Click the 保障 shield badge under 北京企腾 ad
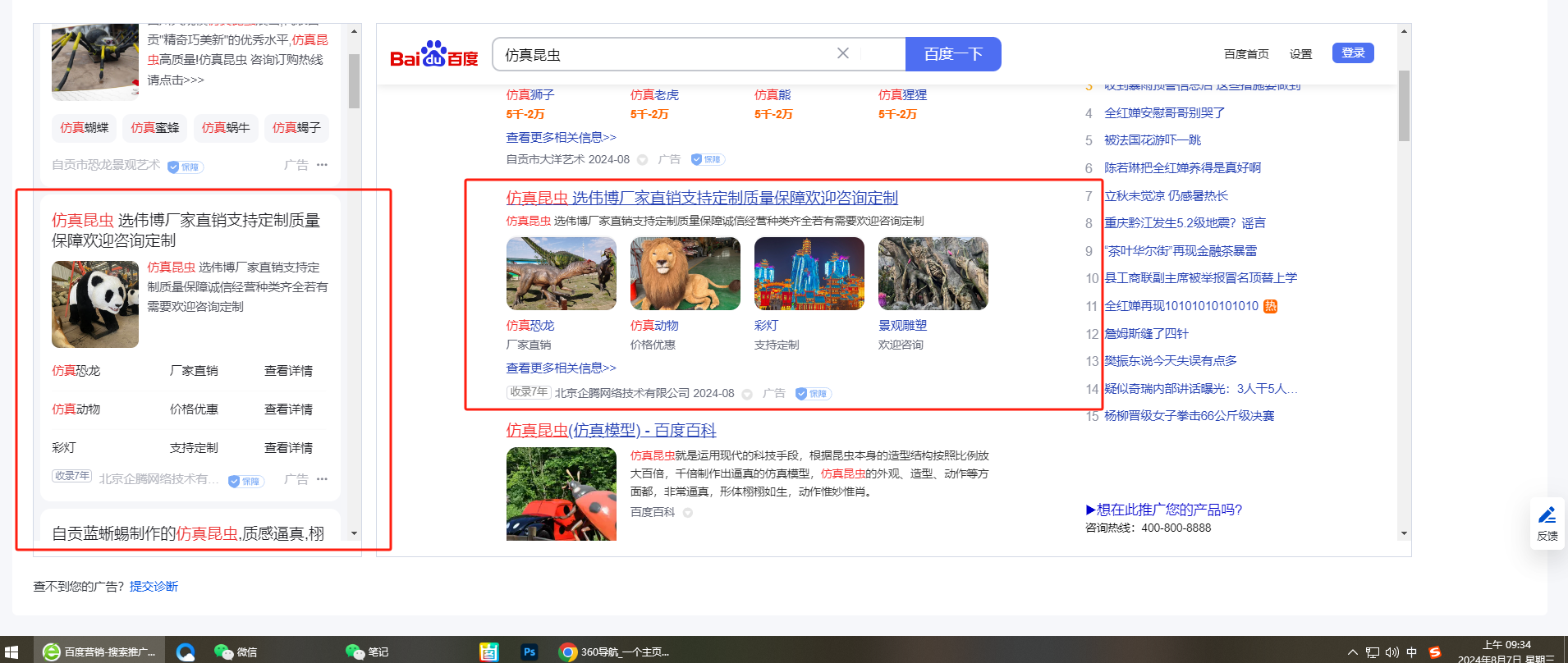This screenshot has height=663, width=1568. [x=813, y=394]
